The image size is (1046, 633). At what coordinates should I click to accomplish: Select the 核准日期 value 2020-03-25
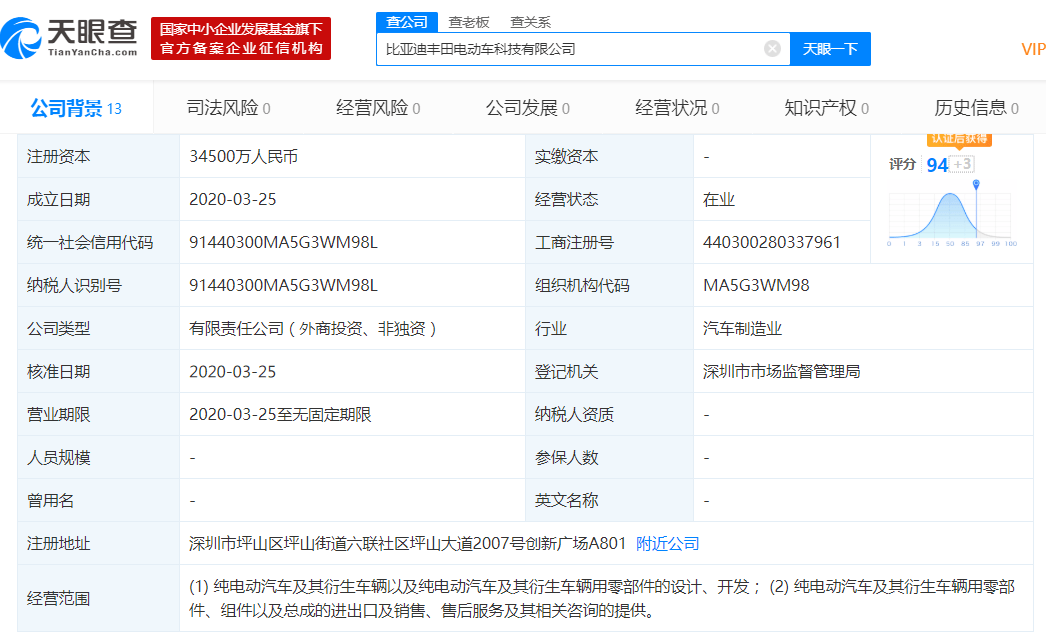pos(233,372)
